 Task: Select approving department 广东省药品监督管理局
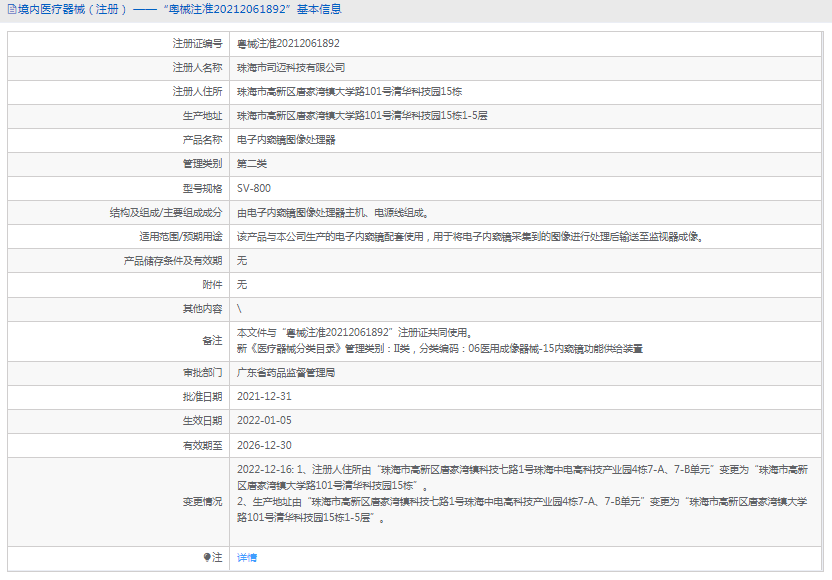pos(286,373)
